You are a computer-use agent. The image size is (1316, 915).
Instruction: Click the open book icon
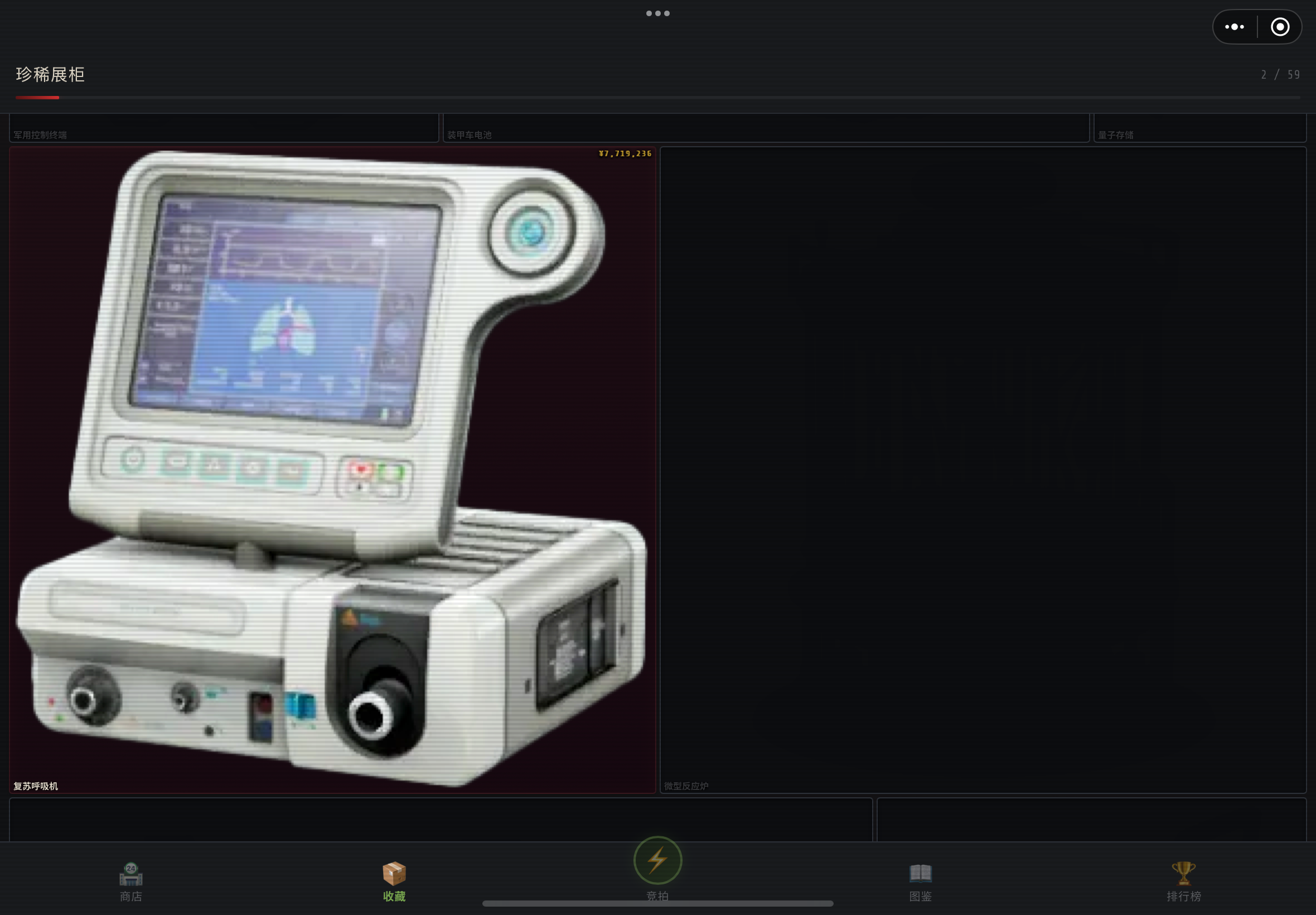click(921, 874)
